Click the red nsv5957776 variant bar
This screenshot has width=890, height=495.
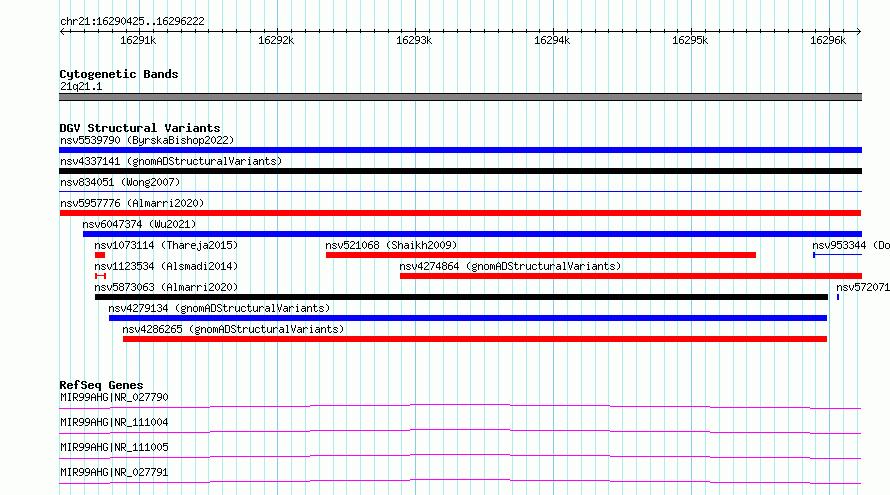point(460,213)
